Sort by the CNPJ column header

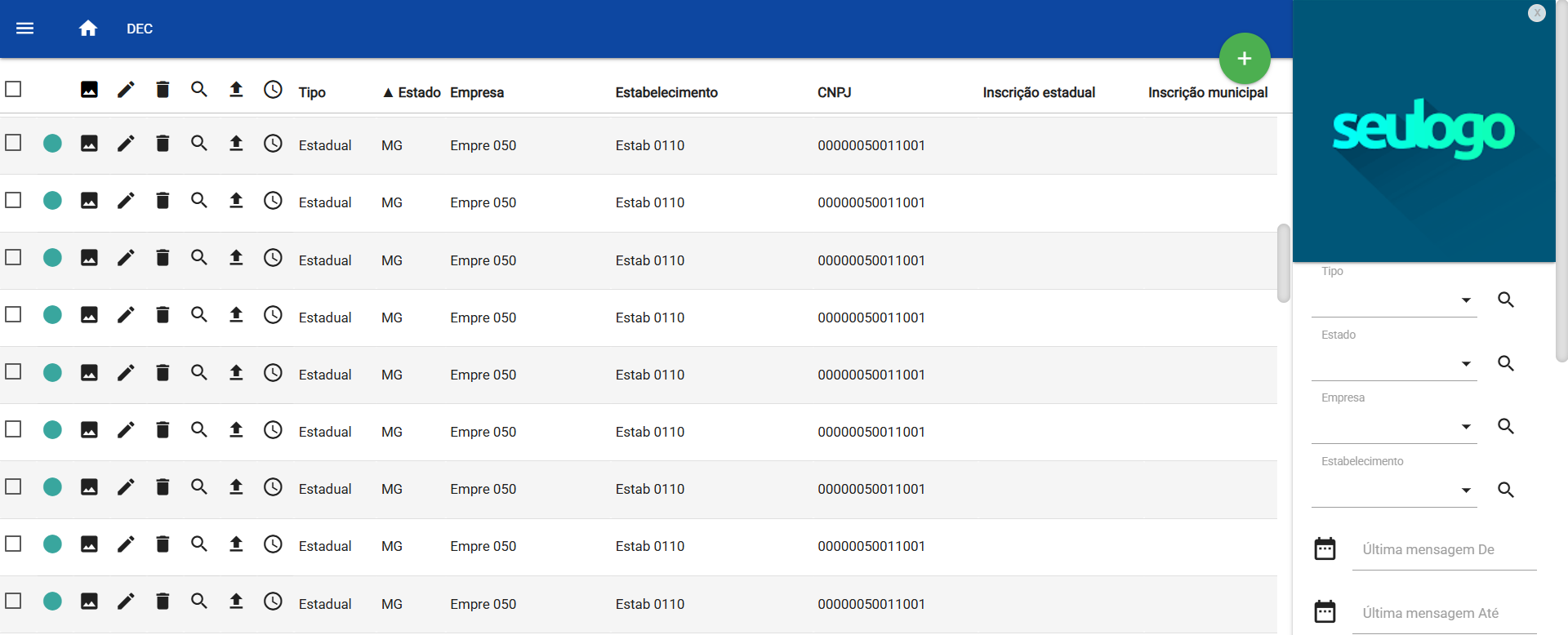point(835,92)
